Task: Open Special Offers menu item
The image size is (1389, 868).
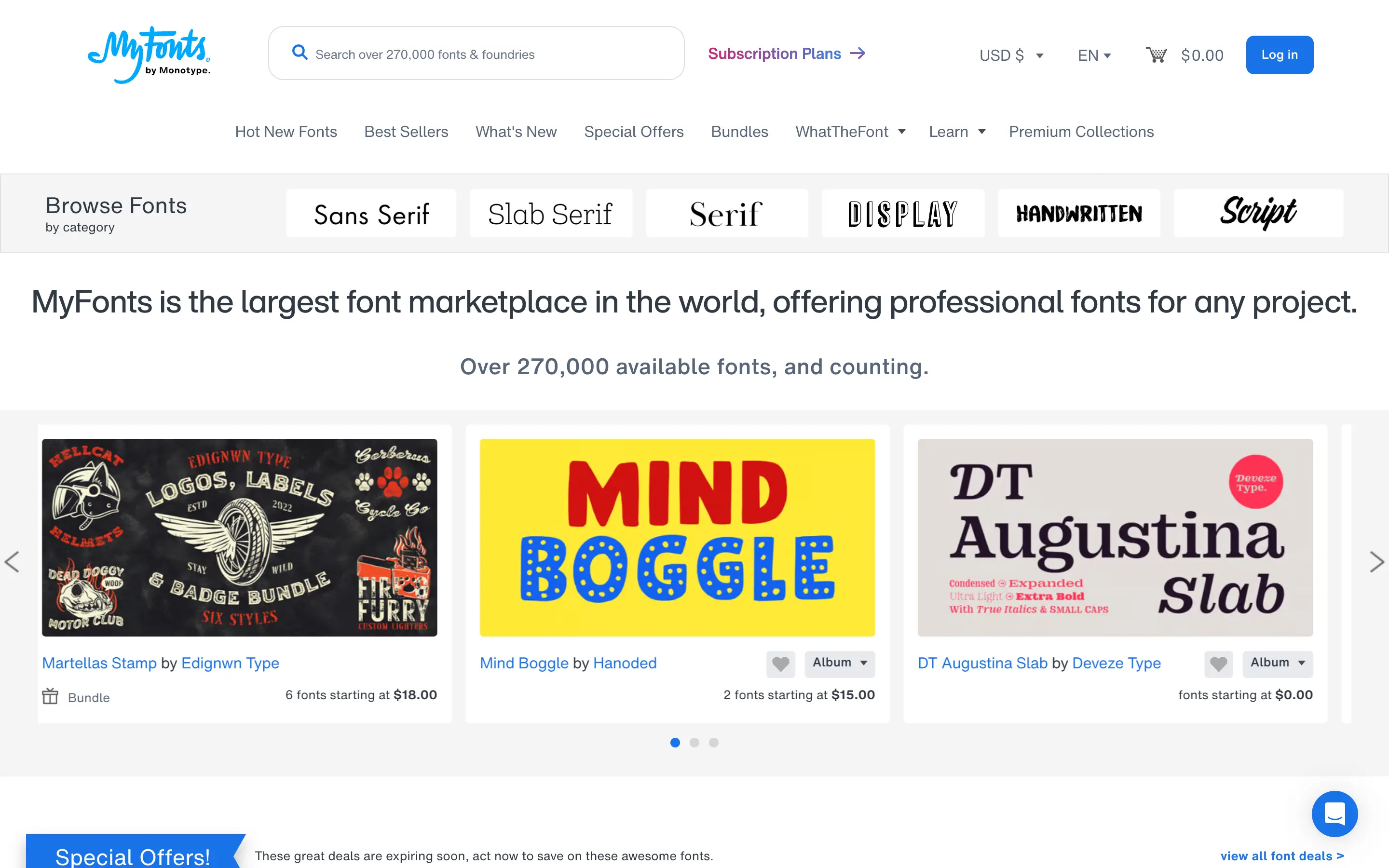Action: tap(634, 132)
